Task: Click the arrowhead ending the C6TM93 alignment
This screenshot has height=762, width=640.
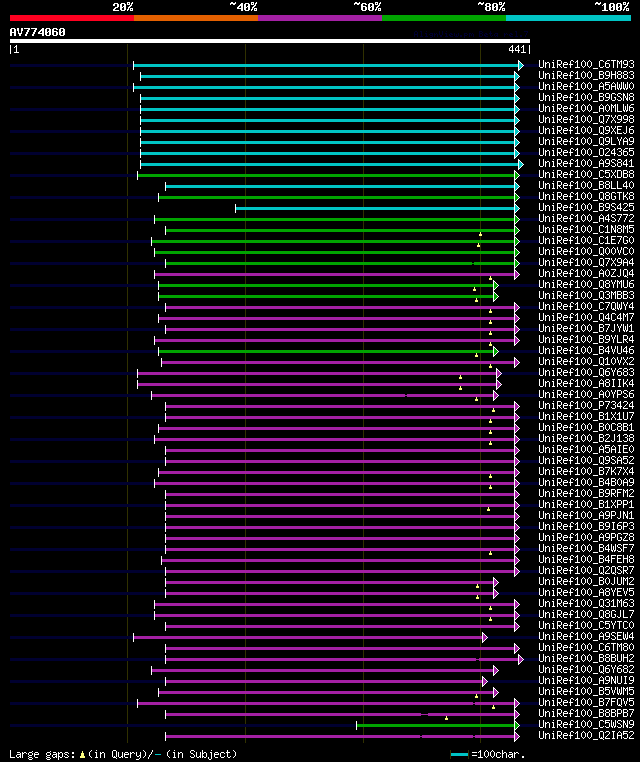Action: 521,65
